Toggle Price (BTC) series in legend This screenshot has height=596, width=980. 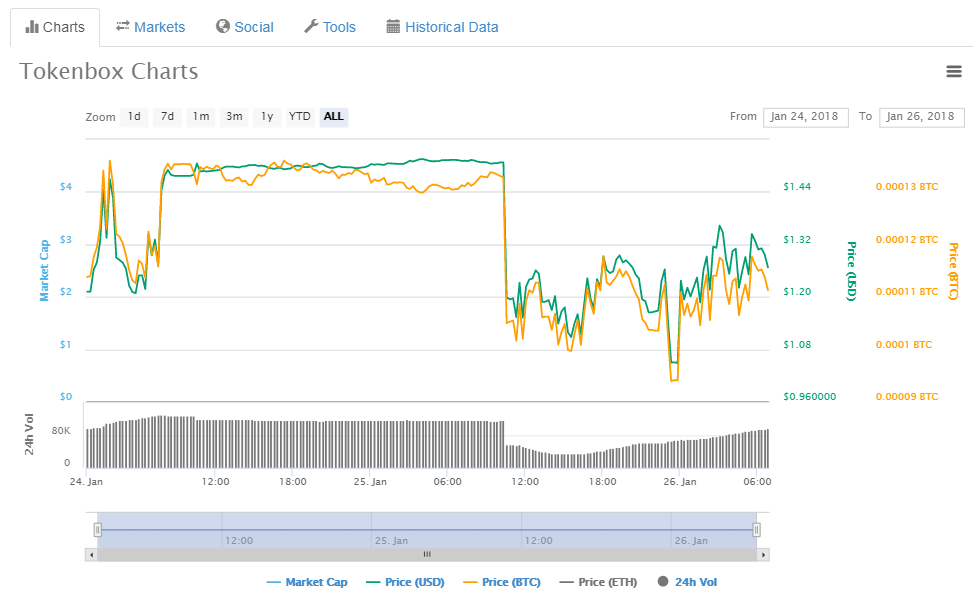tap(502, 582)
